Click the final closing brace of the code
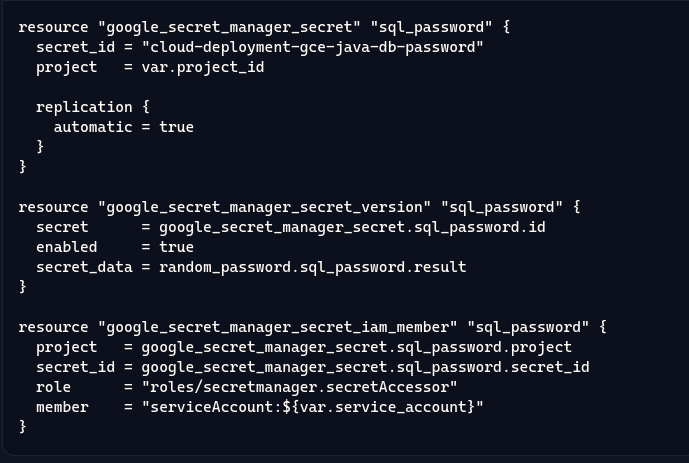The height and width of the screenshot is (463, 689). pos(22,427)
